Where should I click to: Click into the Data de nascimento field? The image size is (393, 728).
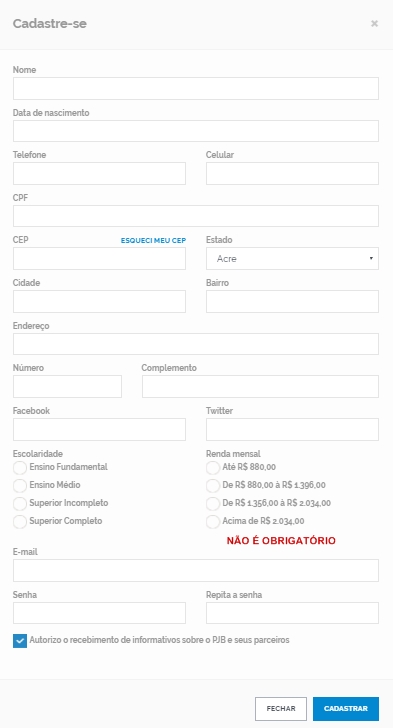[196, 131]
